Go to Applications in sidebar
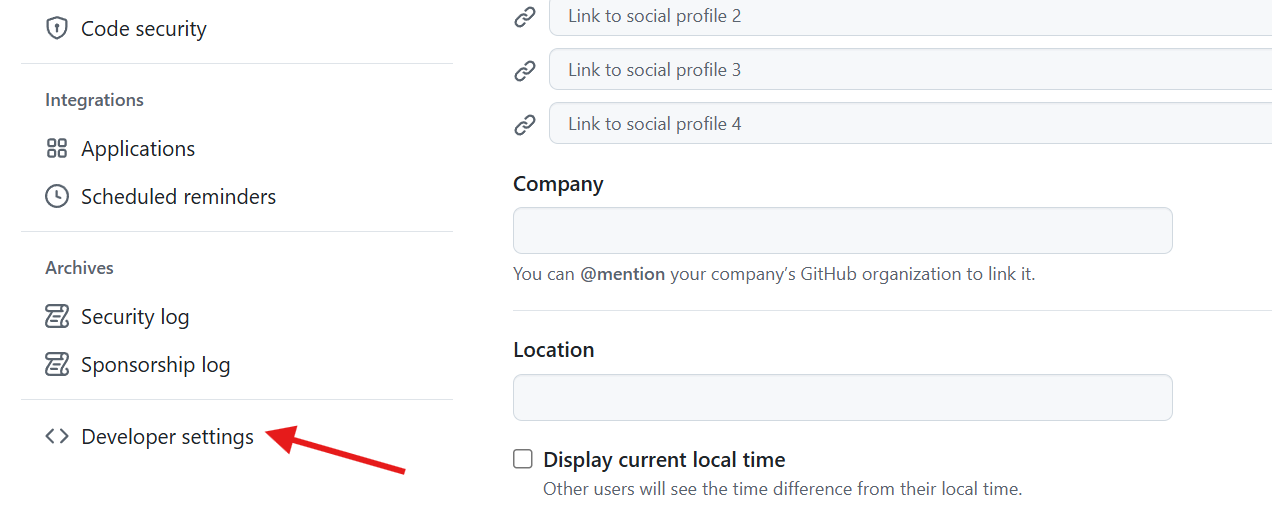1272x514 pixels. click(138, 149)
